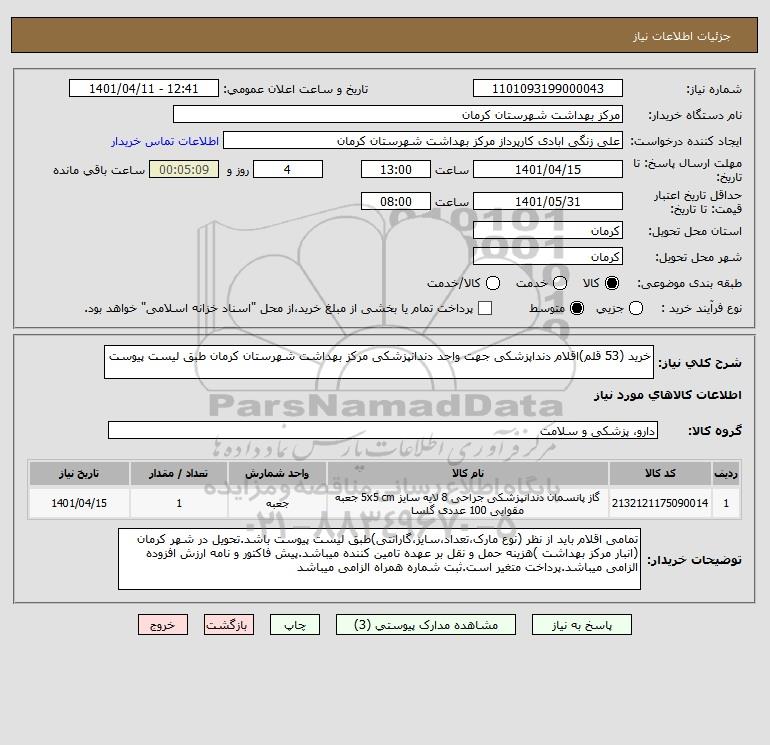Click the validity time 08:00 field
The width and height of the screenshot is (770, 745).
coord(396,201)
